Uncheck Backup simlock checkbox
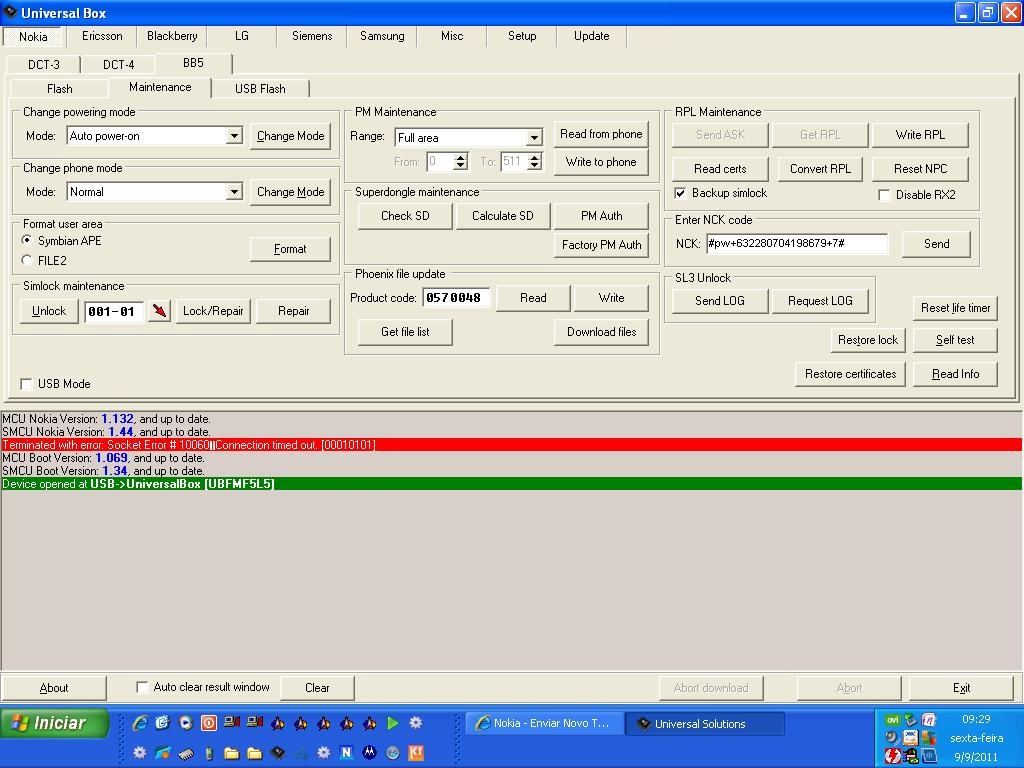Screen dimensions: 1024x768 (x=680, y=193)
